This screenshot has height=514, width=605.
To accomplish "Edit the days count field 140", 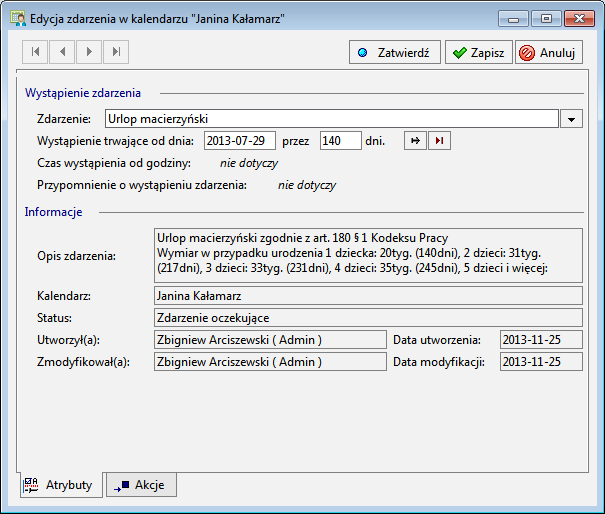I will pyautogui.click(x=341, y=140).
